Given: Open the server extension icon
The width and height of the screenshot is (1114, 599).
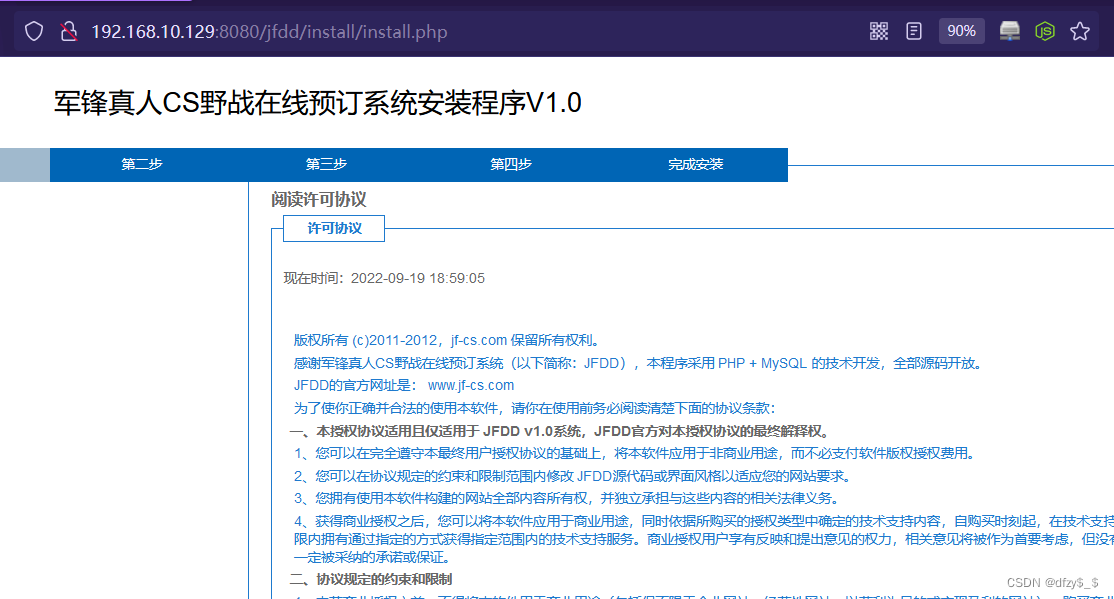Looking at the screenshot, I should click(1008, 30).
